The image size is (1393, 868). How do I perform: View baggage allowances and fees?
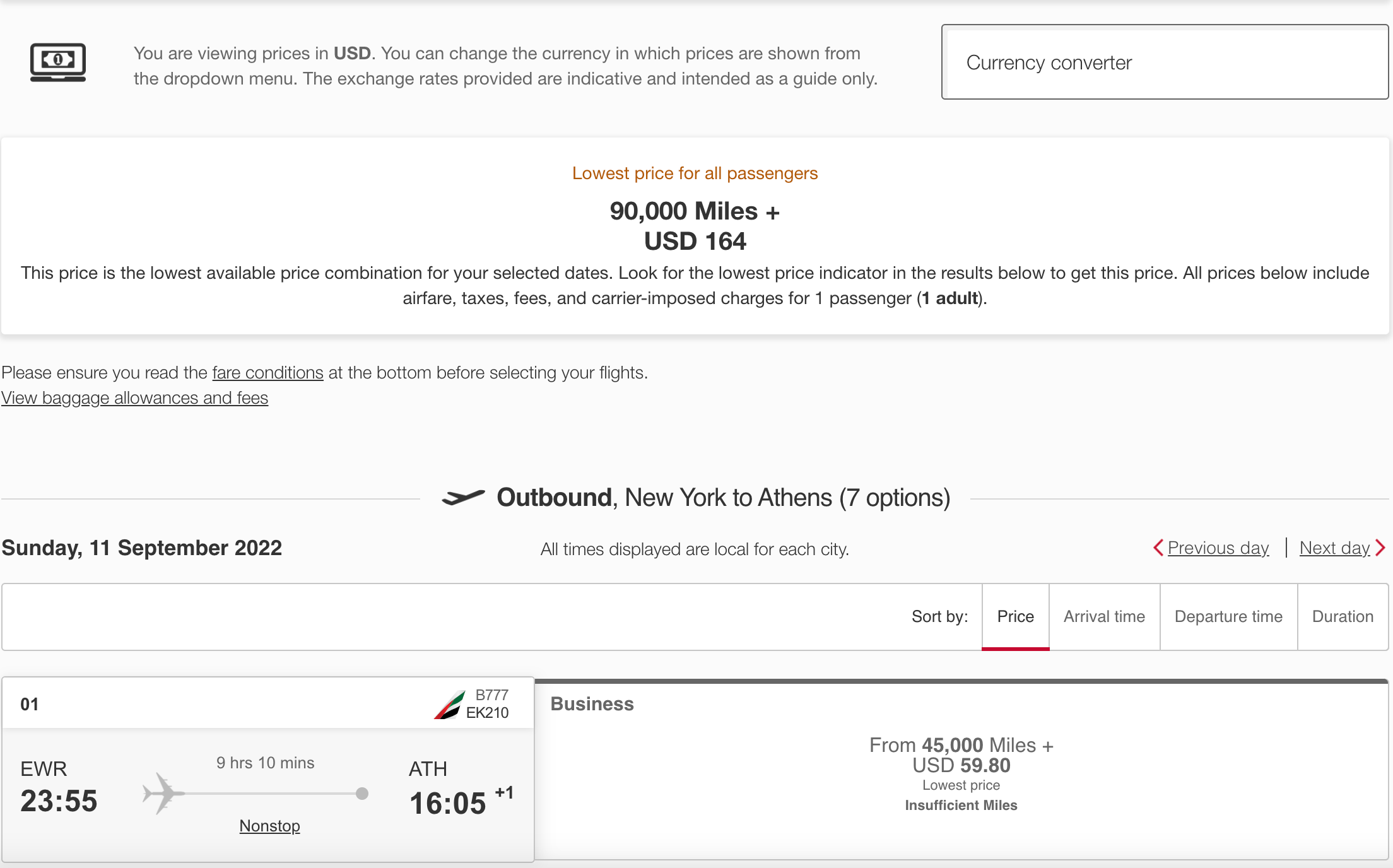[134, 398]
